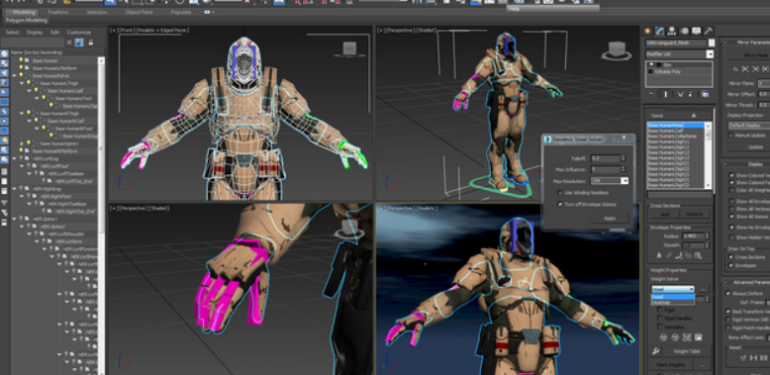
Task: Open Scene Explorer Display menu
Action: coord(34,32)
